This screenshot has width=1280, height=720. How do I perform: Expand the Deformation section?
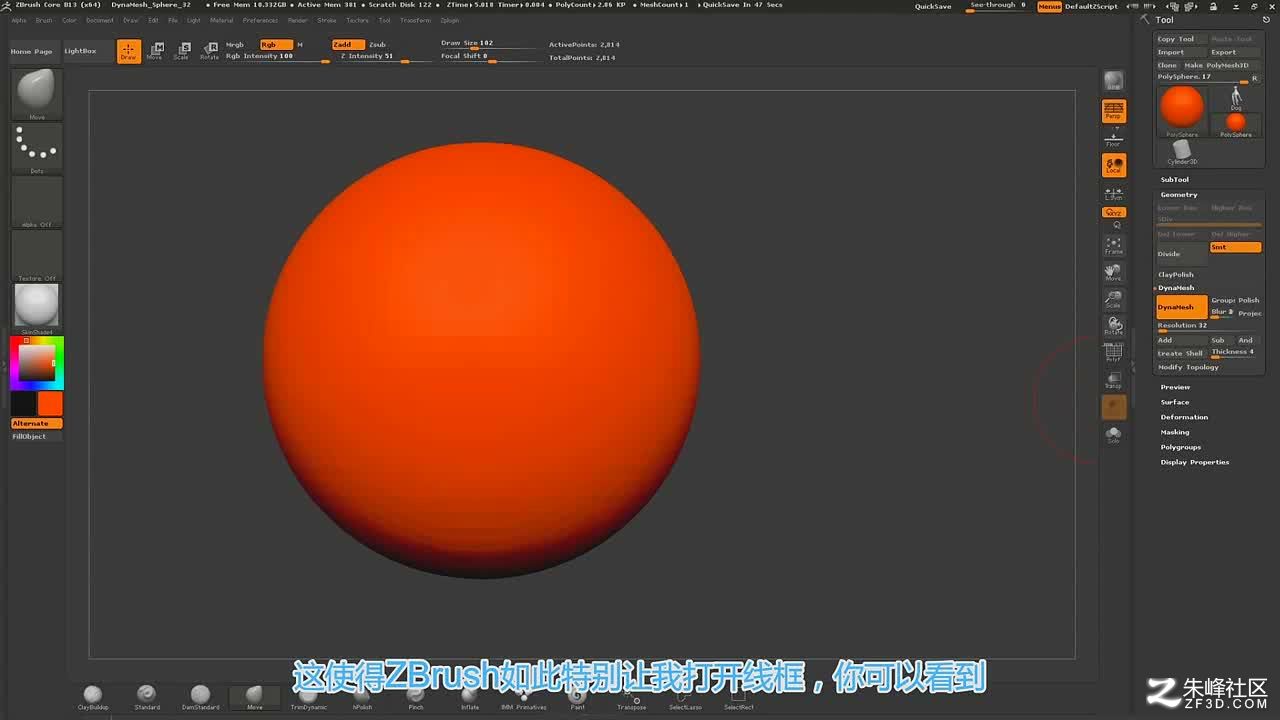coord(1184,417)
